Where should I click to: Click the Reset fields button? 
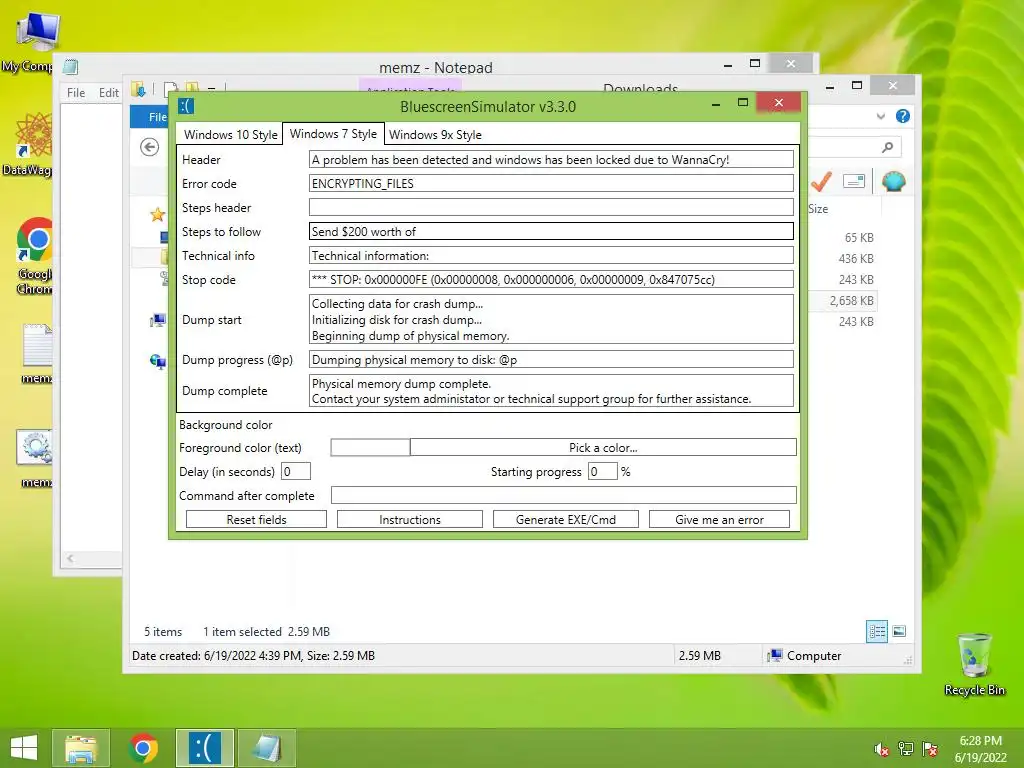click(256, 519)
